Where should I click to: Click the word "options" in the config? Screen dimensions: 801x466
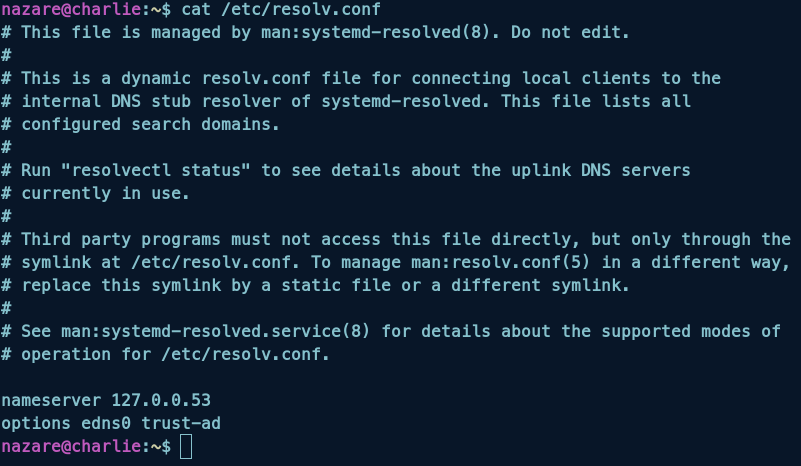[36, 423]
